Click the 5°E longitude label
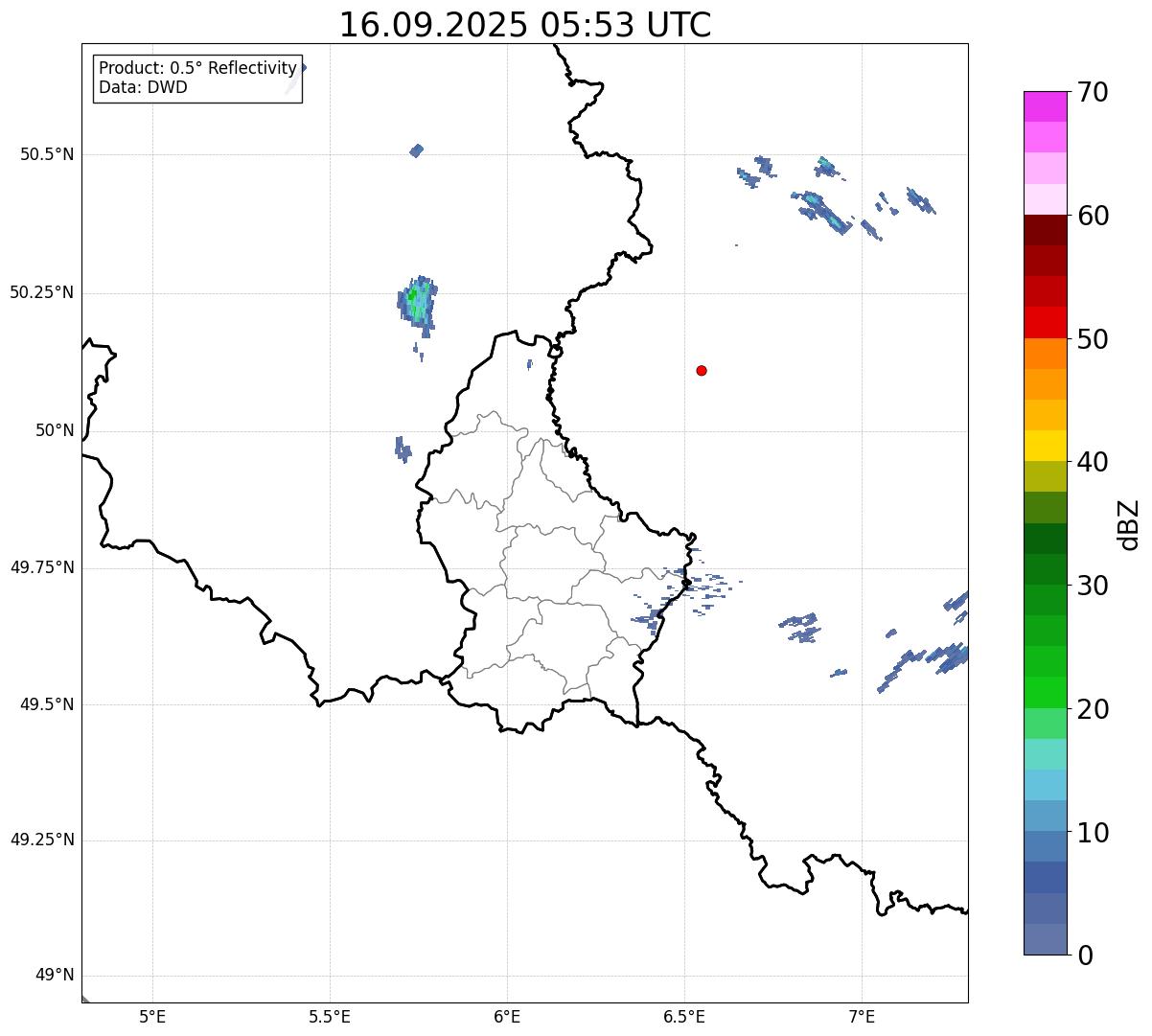The image size is (1152, 1036). click(x=152, y=1016)
